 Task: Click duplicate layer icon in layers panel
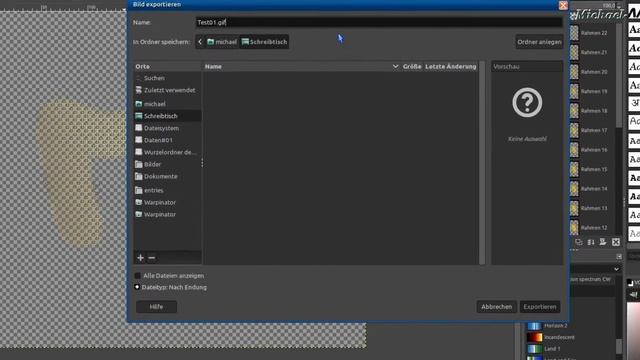[579, 242]
